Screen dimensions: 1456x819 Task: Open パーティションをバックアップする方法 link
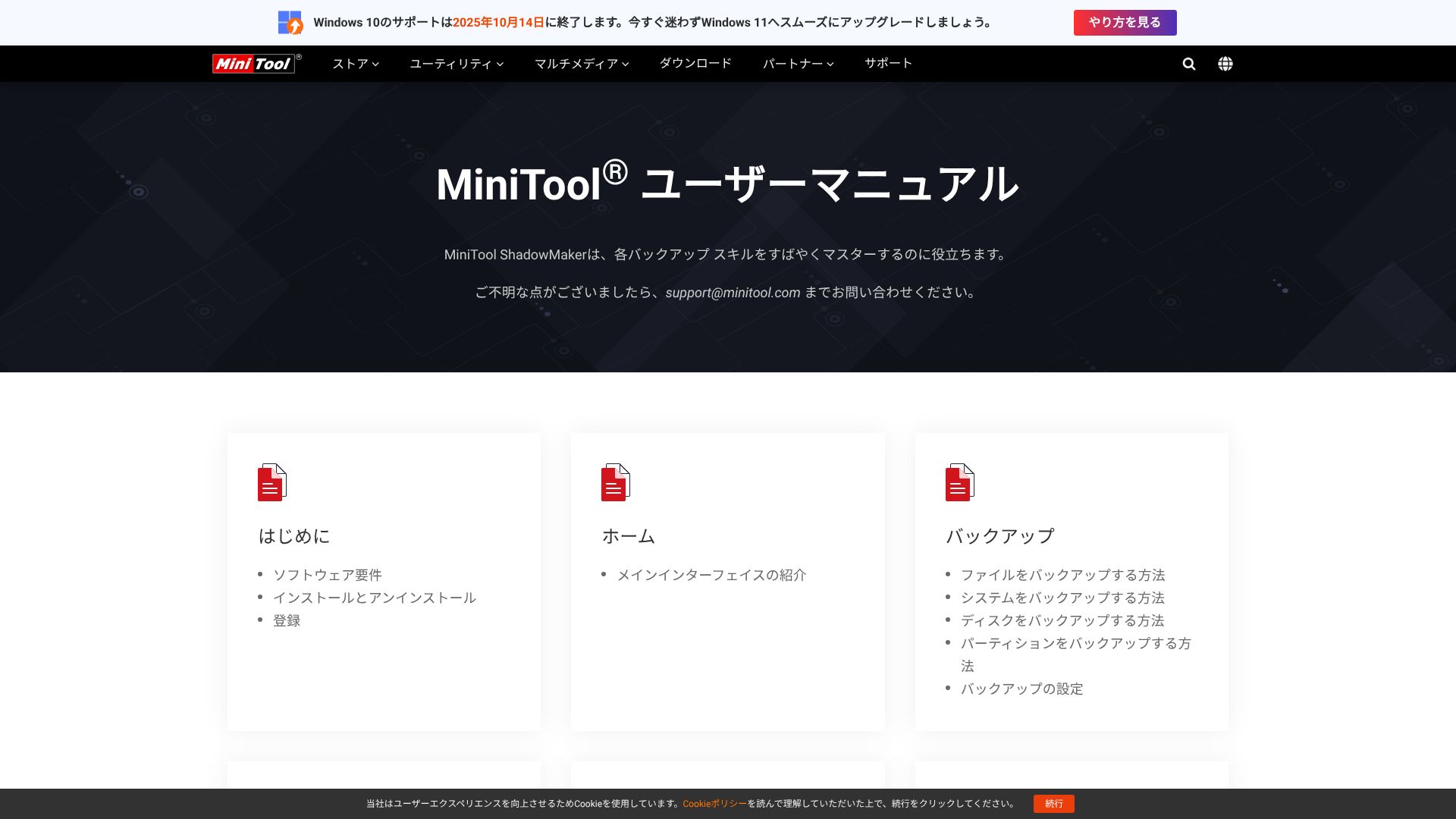click(1076, 654)
